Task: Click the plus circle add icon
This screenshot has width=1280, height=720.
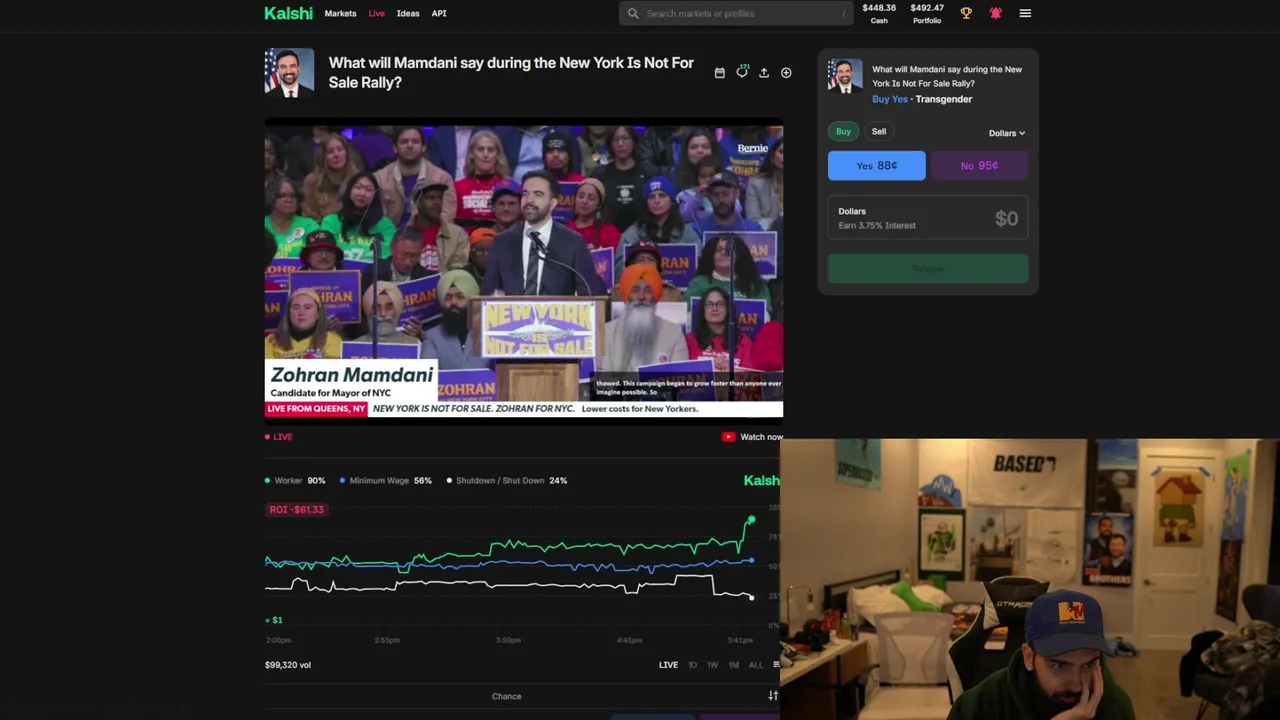Action: [786, 72]
